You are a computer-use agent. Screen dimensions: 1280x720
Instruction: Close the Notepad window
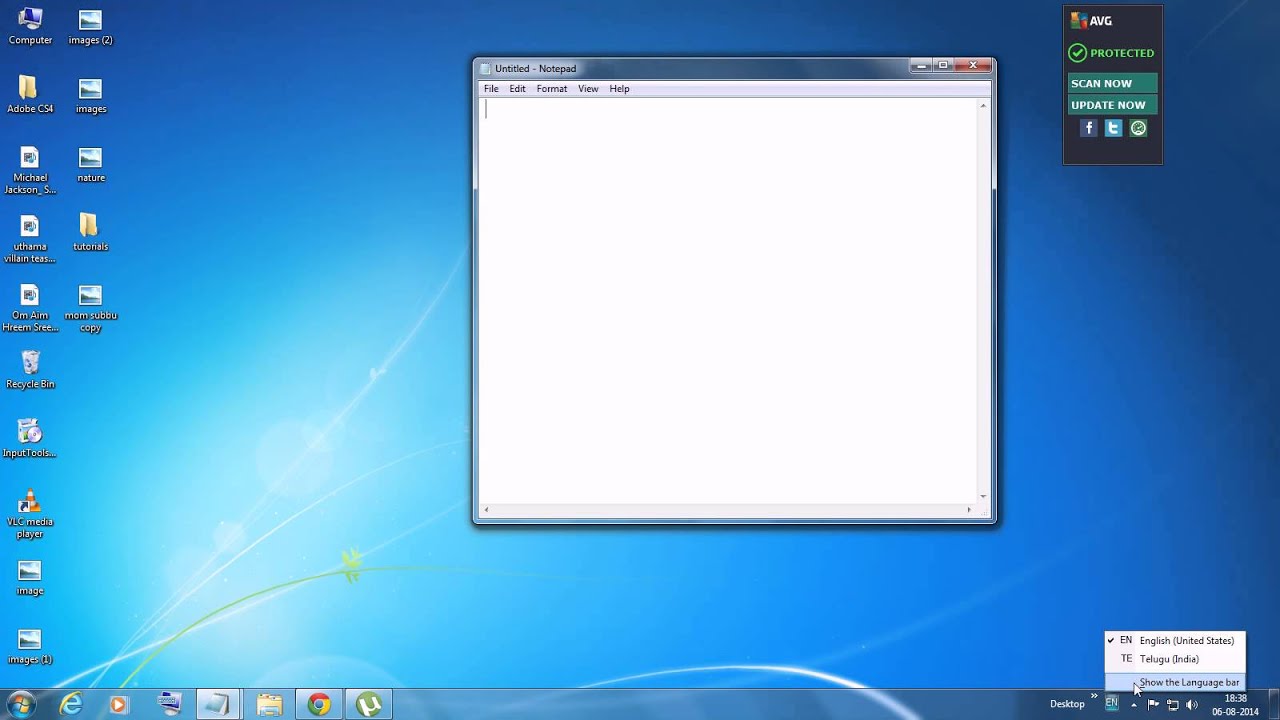coord(973,66)
